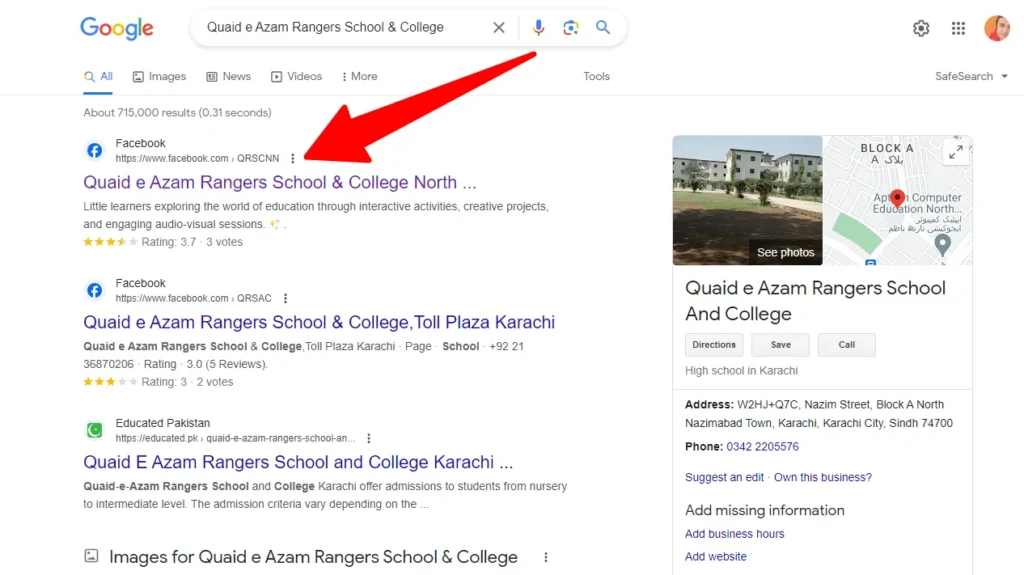Click Own this business? link
Viewport: 1024px width, 575px height.
coord(823,477)
